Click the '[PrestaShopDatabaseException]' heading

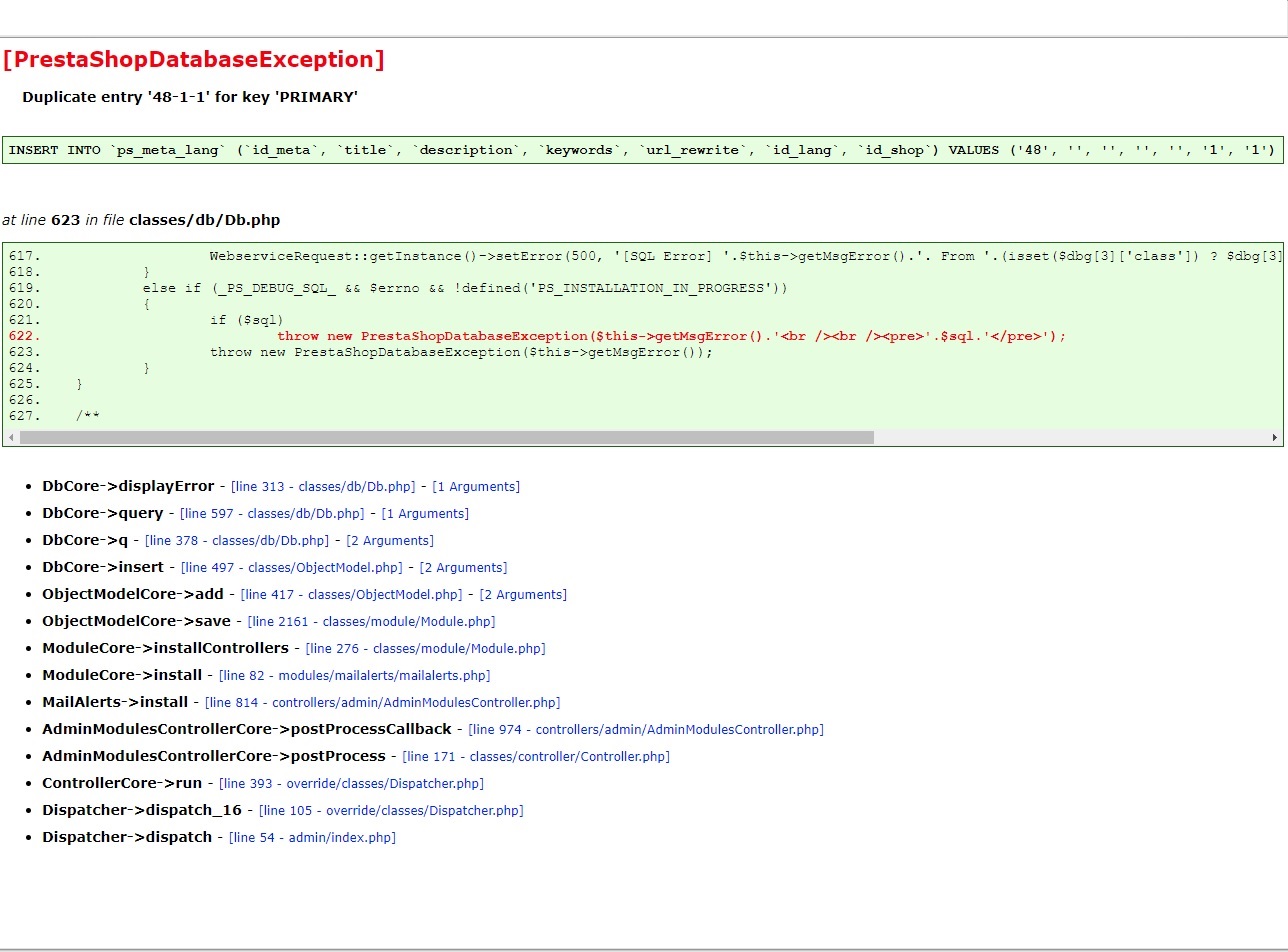coord(193,60)
